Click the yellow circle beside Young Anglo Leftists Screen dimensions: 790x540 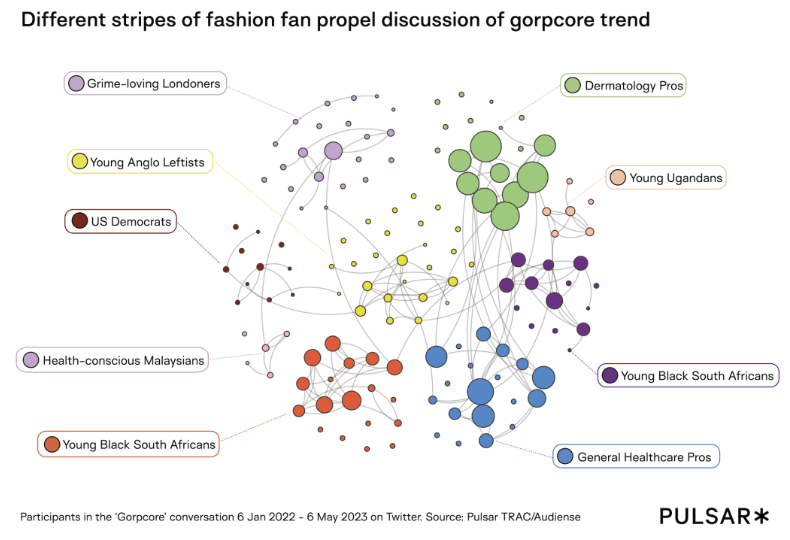point(79,160)
